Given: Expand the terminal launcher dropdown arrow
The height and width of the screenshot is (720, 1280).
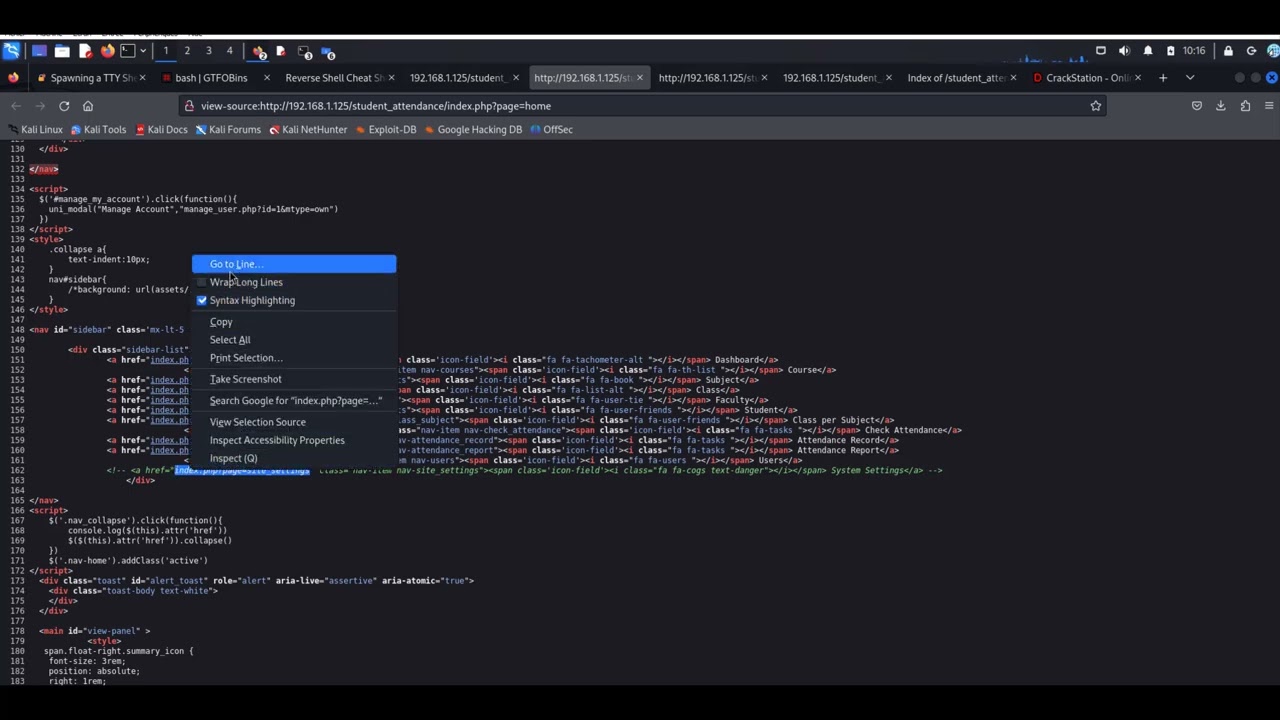Looking at the screenshot, I should pos(143,51).
